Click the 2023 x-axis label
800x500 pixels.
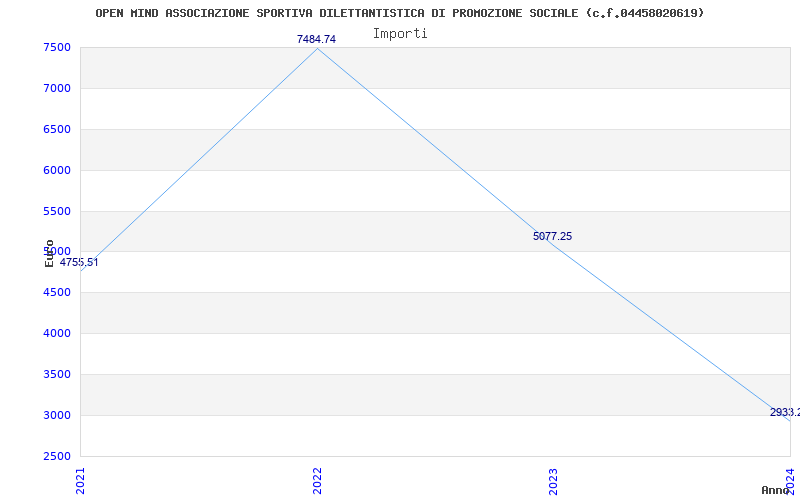554,481
